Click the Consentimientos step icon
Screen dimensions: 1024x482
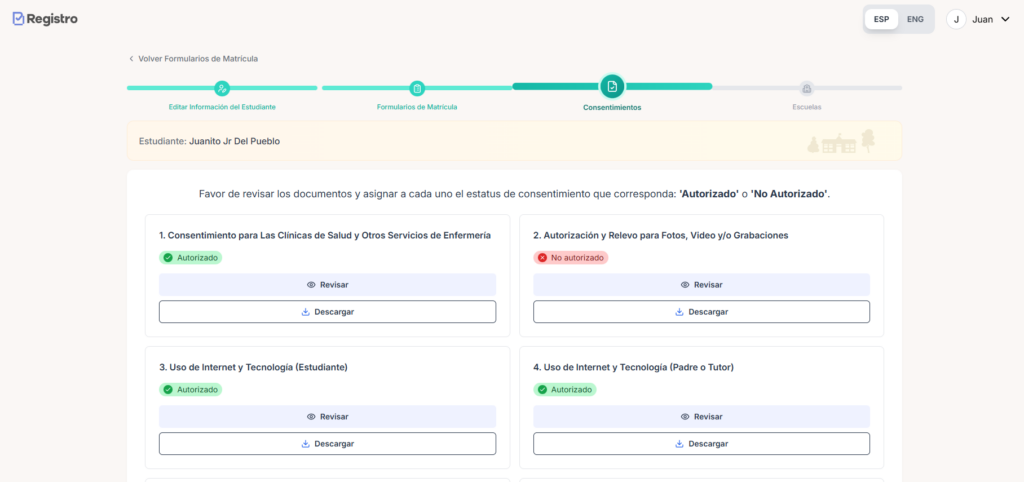click(x=612, y=87)
